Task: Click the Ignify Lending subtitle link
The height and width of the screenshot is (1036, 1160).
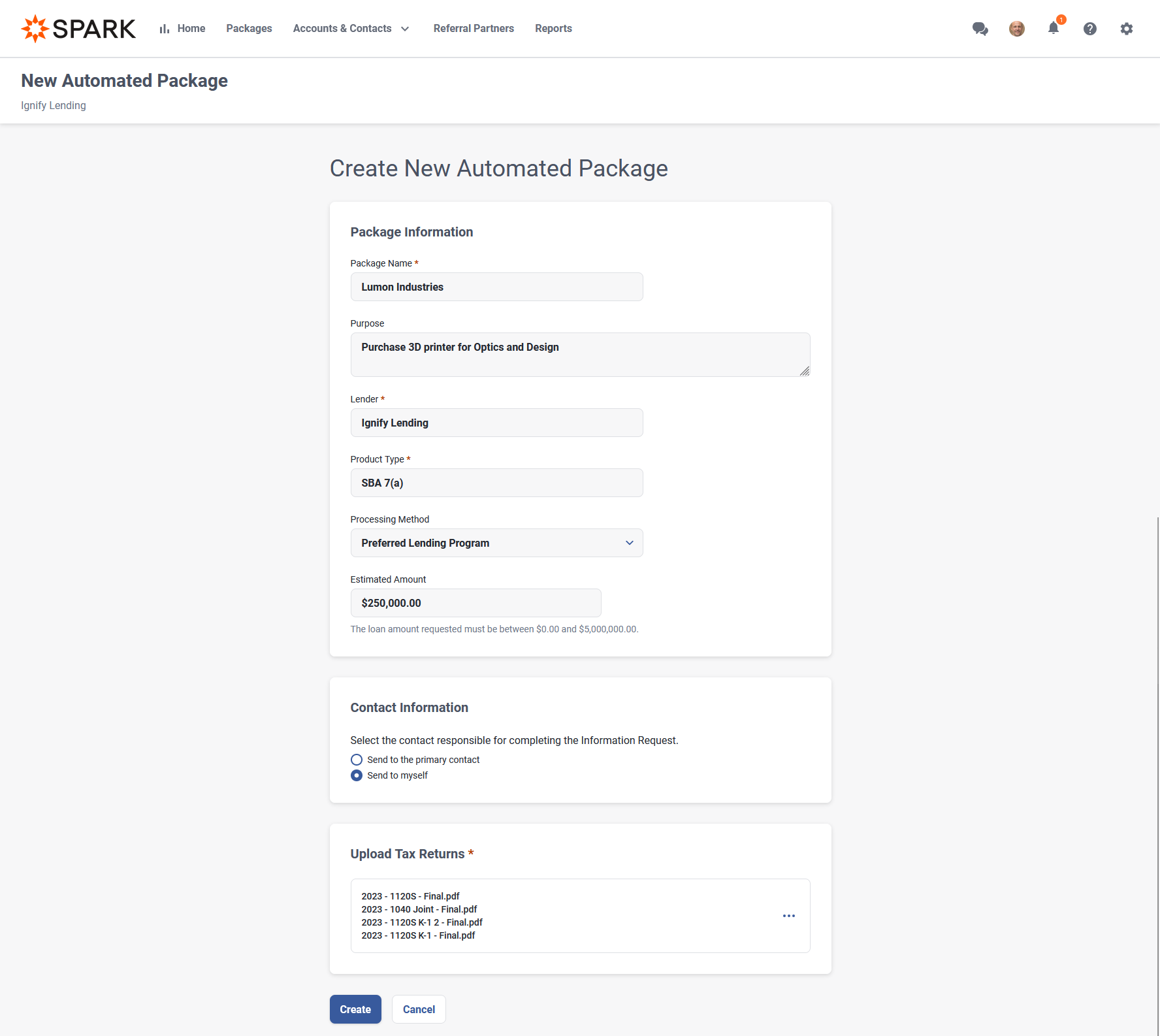Action: (53, 106)
